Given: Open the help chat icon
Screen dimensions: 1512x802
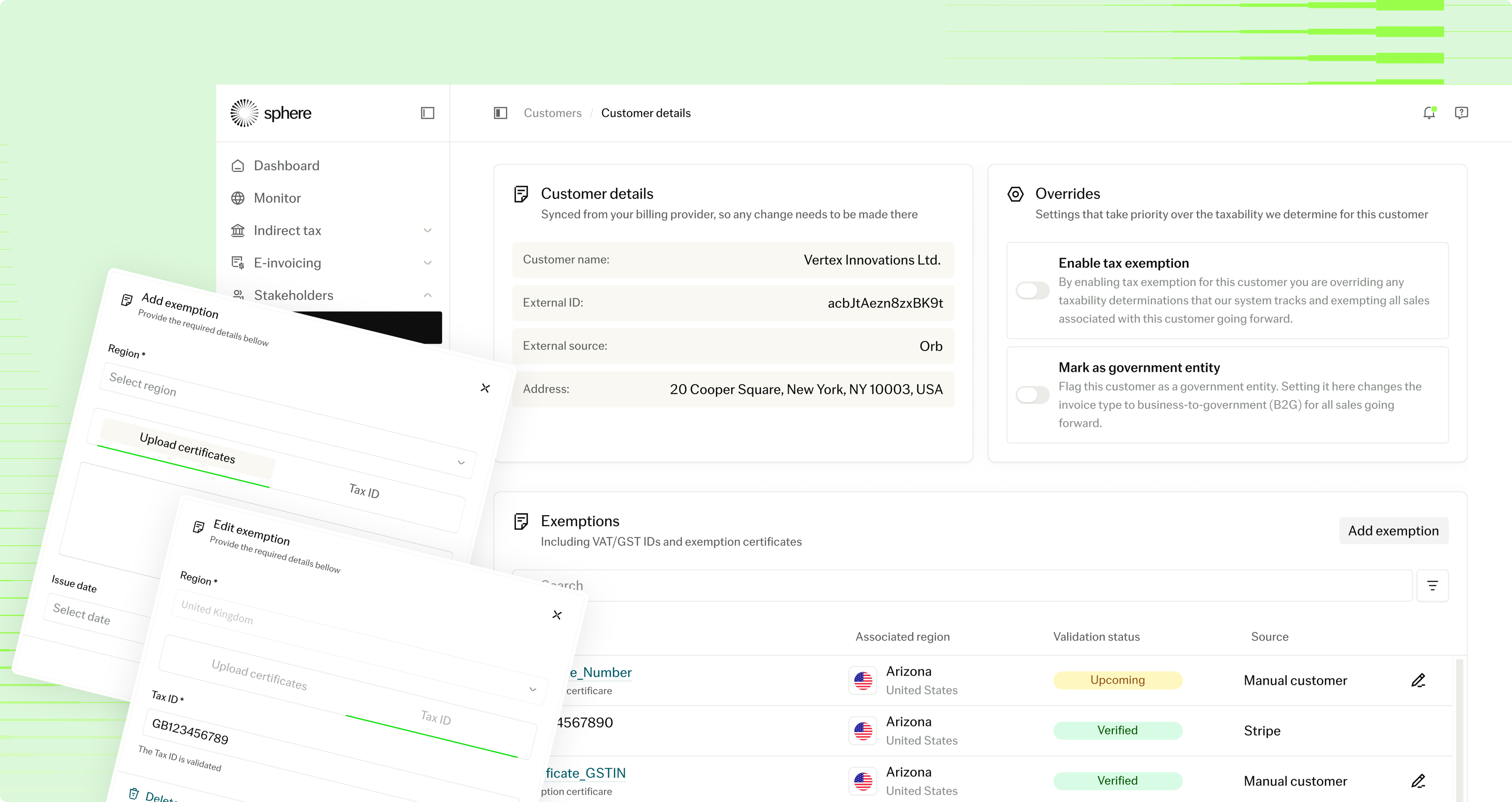Looking at the screenshot, I should 1462,113.
